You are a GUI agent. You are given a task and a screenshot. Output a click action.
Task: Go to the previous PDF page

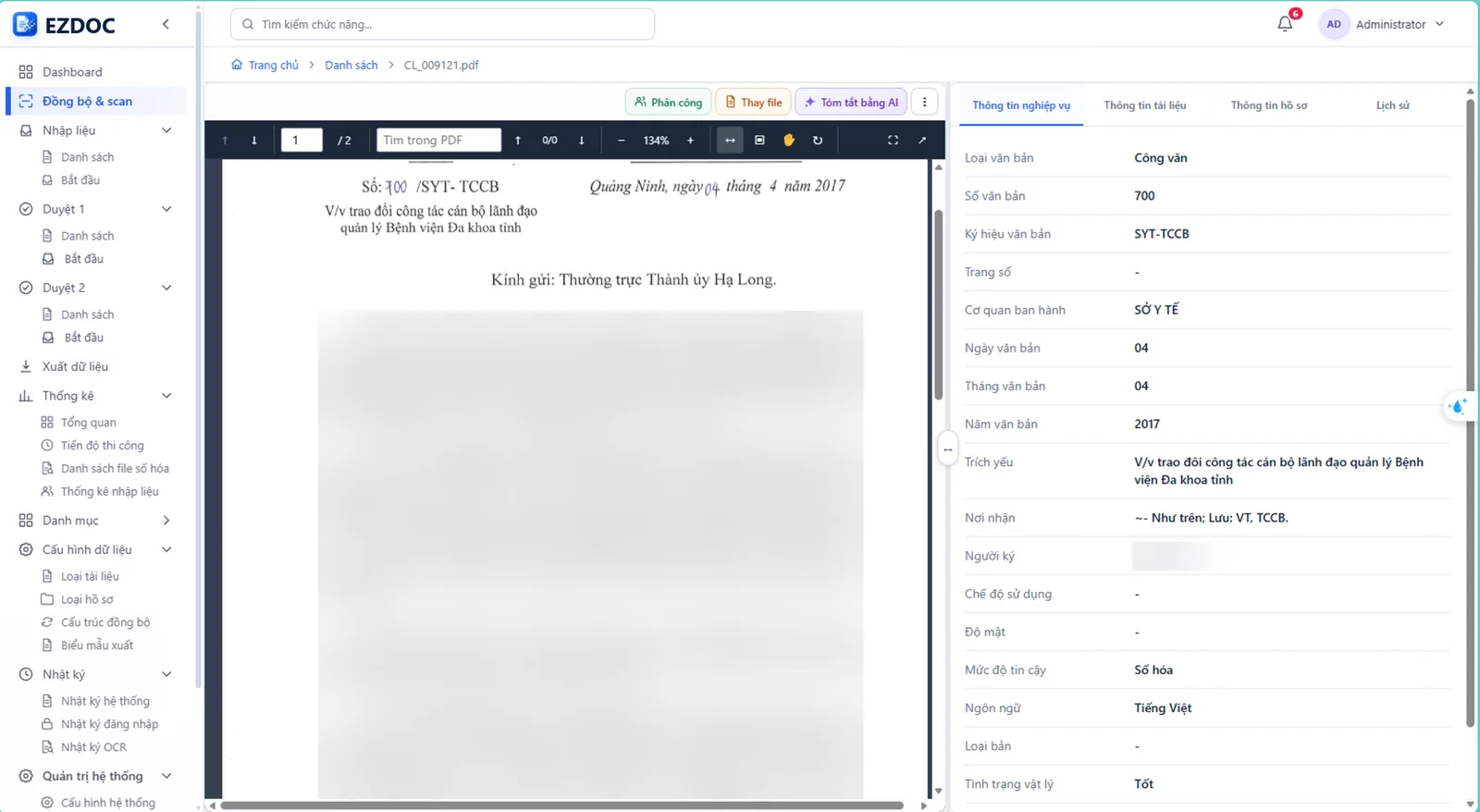click(x=225, y=141)
